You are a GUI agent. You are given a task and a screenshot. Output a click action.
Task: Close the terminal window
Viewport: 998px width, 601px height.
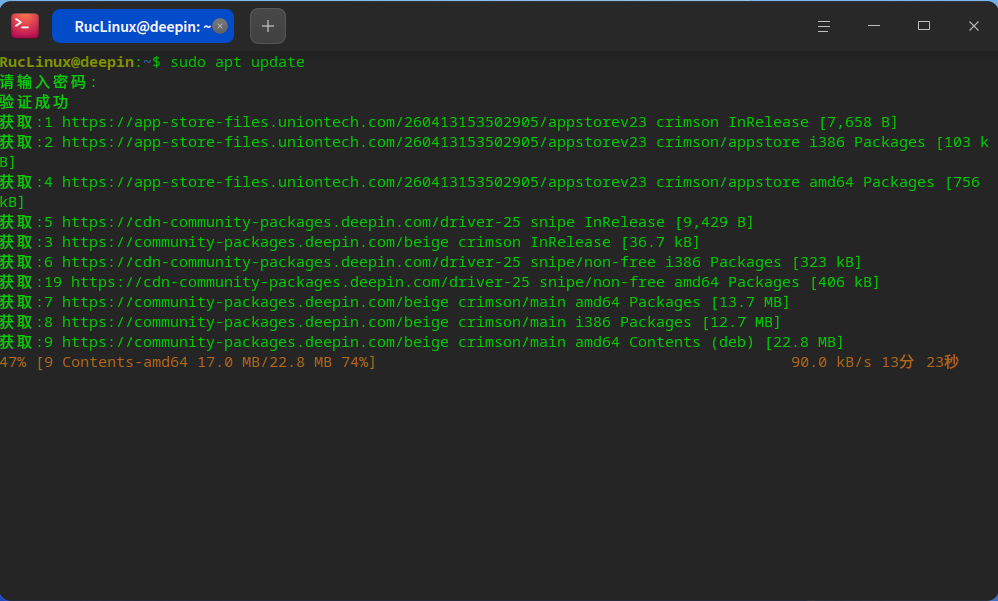coord(973,26)
